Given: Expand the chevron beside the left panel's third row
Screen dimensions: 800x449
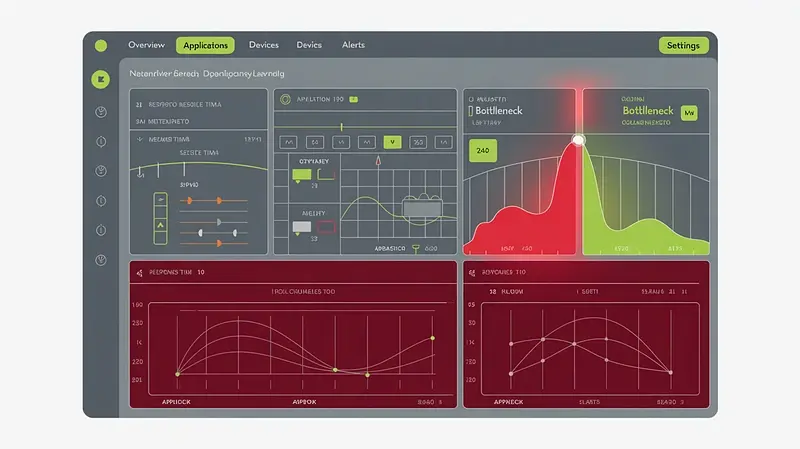Looking at the screenshot, I should pyautogui.click(x=137, y=140).
